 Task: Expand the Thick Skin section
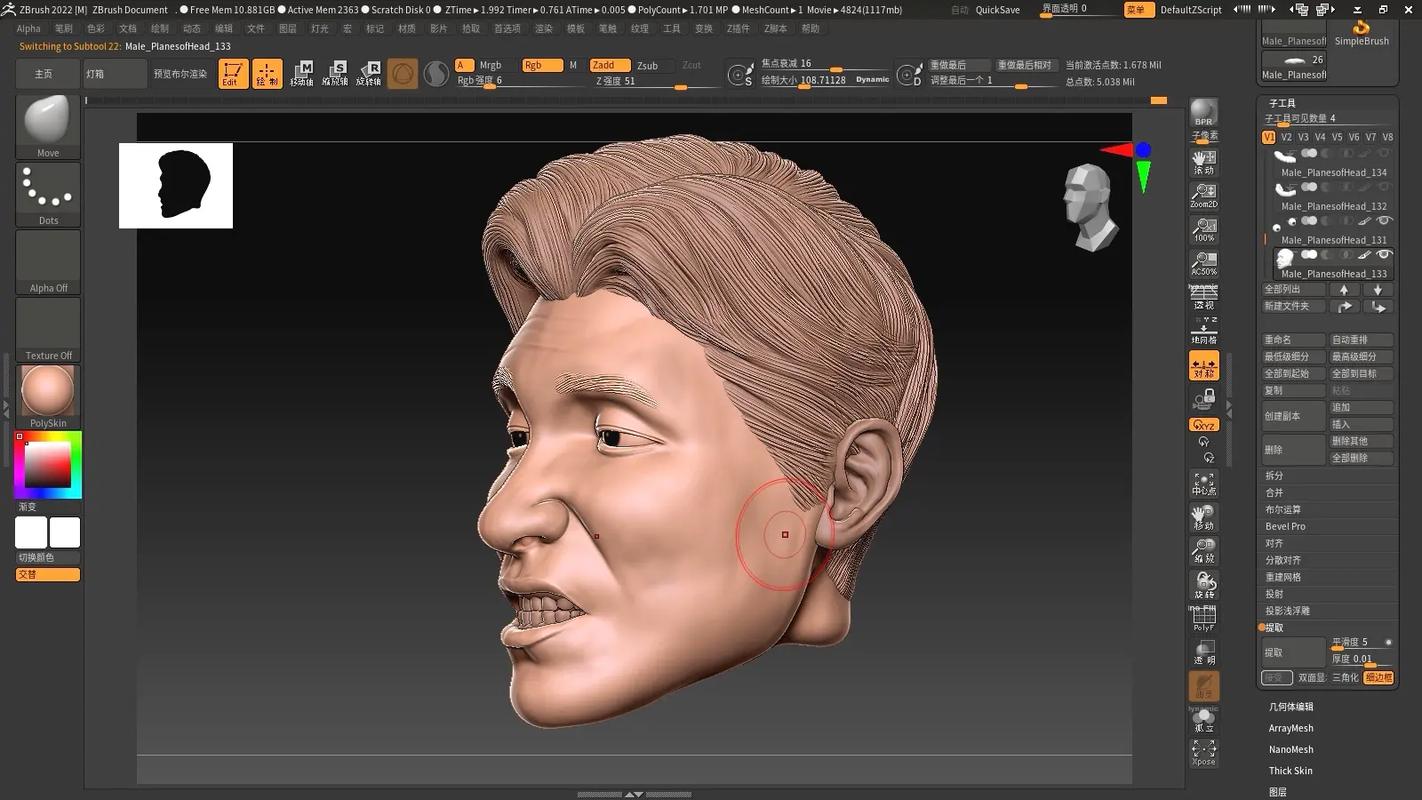pos(1291,771)
